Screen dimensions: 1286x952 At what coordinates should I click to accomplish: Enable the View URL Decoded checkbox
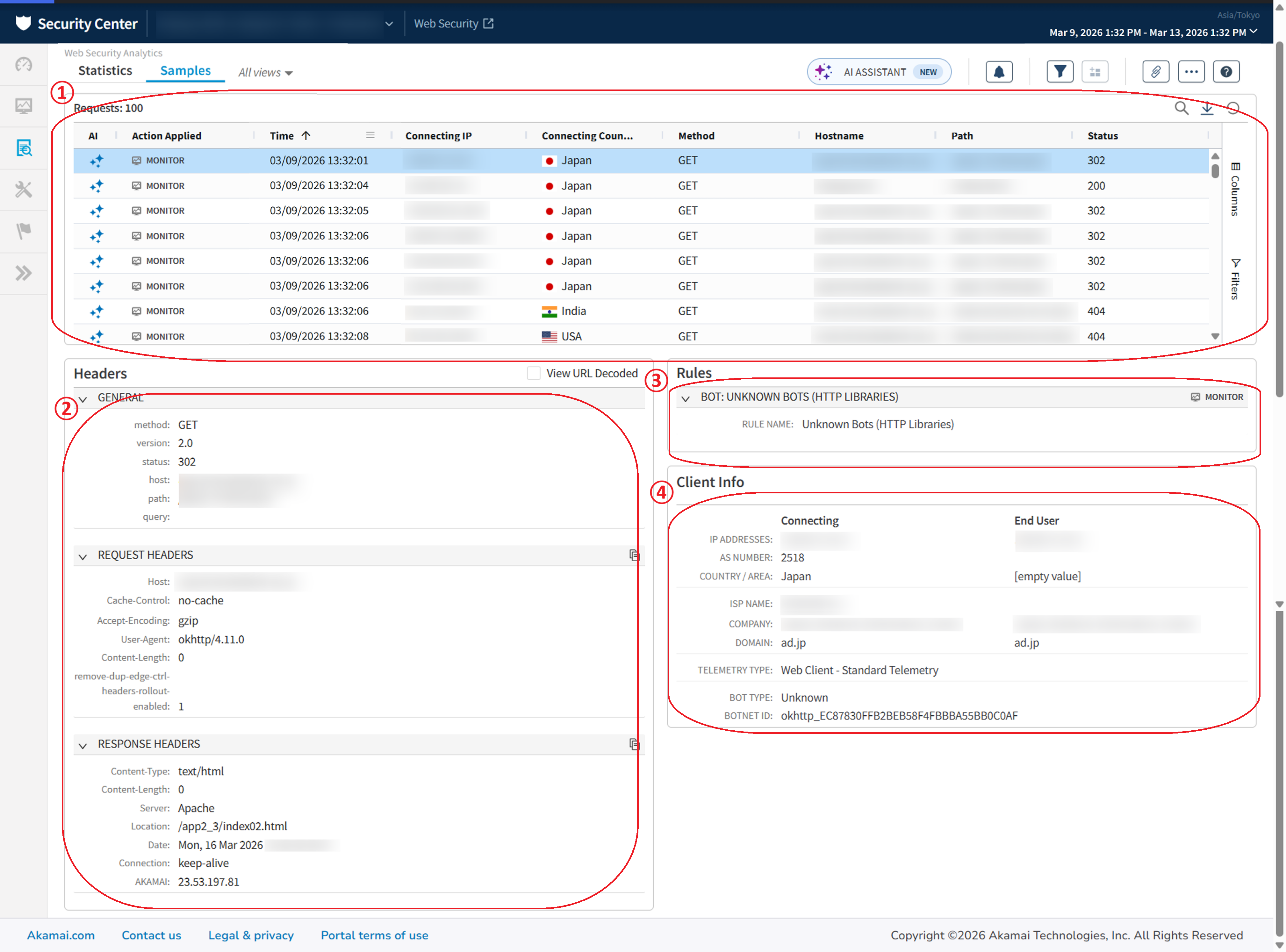coord(534,373)
